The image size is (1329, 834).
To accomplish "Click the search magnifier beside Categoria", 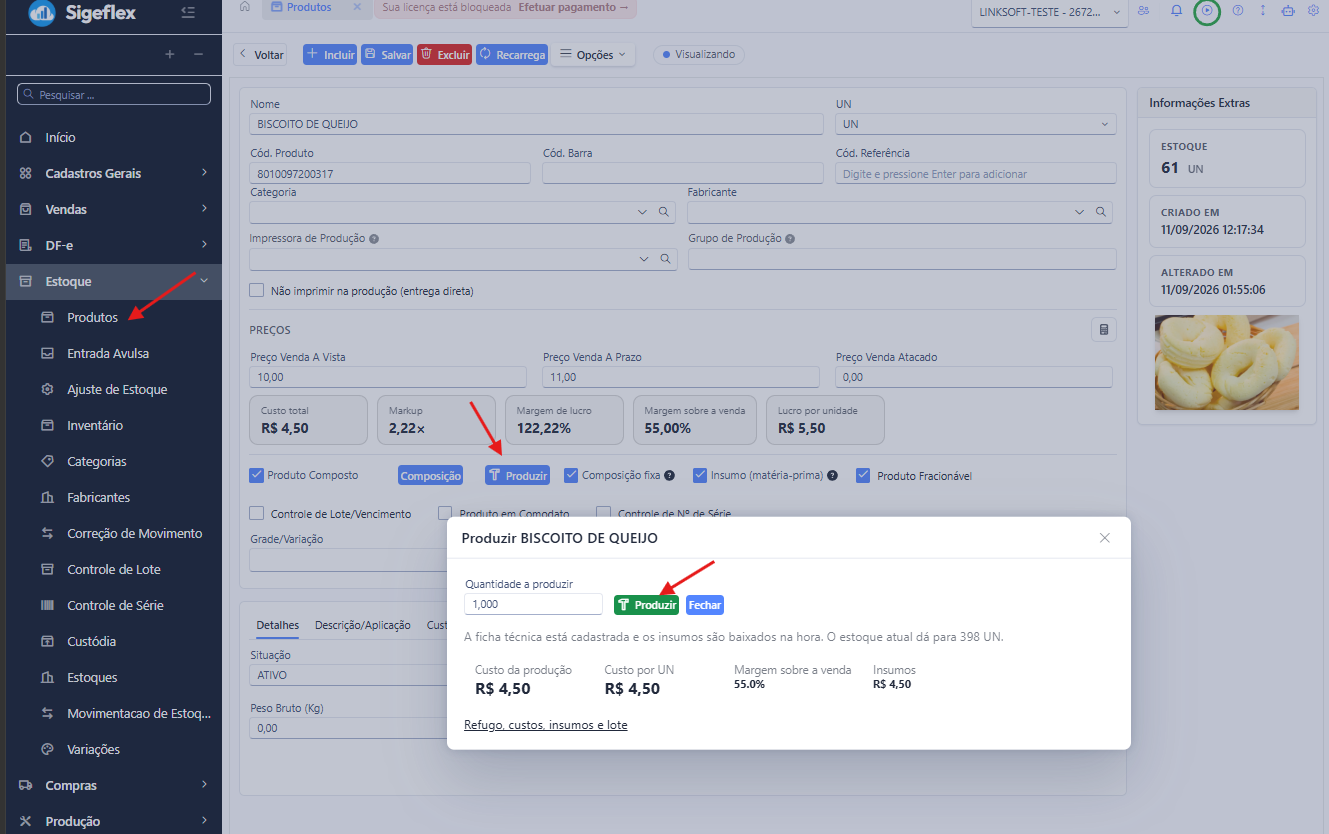I will coord(663,212).
